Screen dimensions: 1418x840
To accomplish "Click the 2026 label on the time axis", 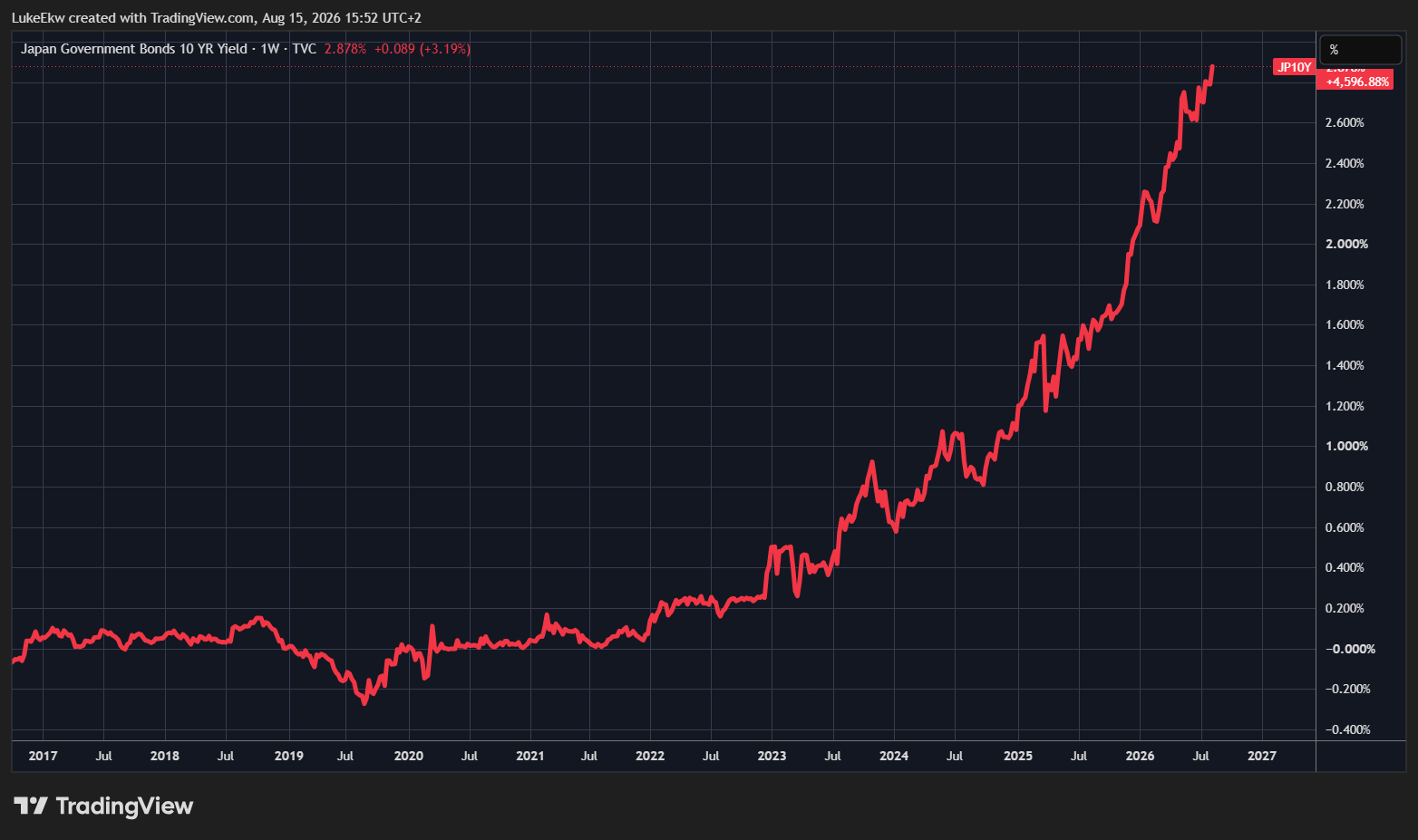I will coord(1140,756).
